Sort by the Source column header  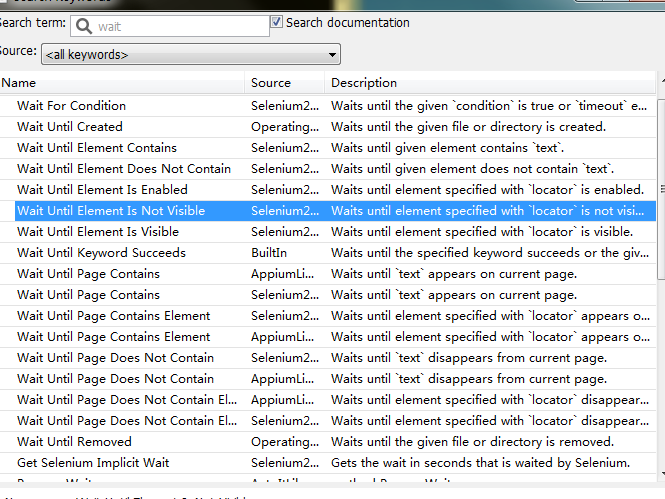click(284, 83)
